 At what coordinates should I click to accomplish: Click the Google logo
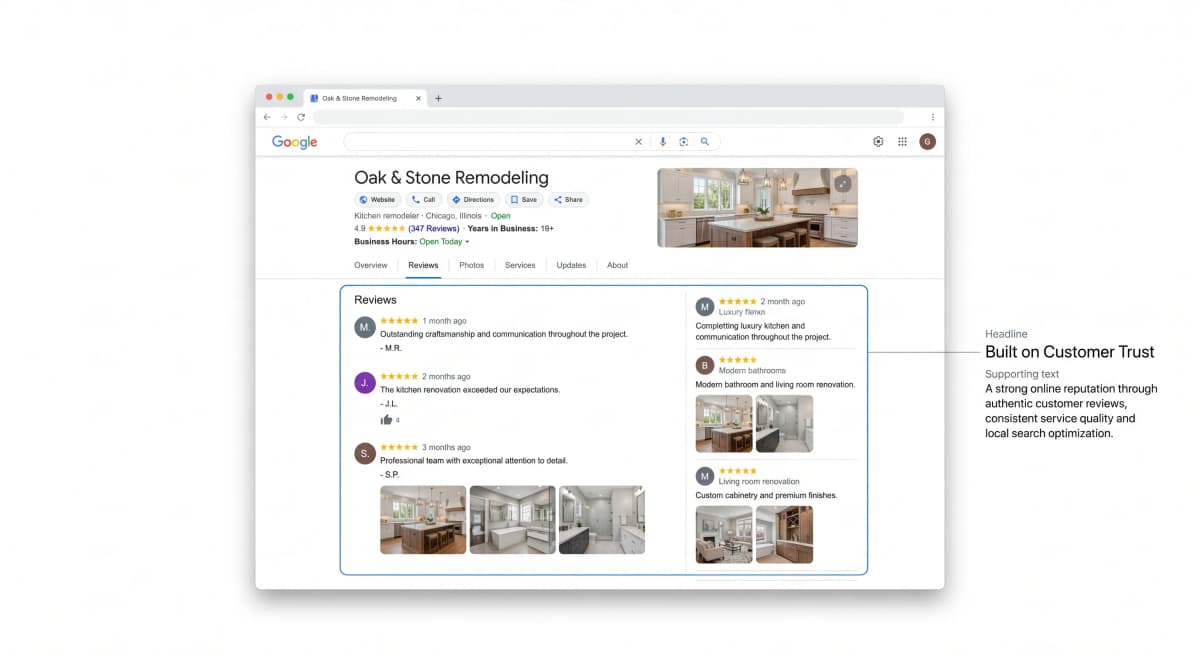click(294, 142)
